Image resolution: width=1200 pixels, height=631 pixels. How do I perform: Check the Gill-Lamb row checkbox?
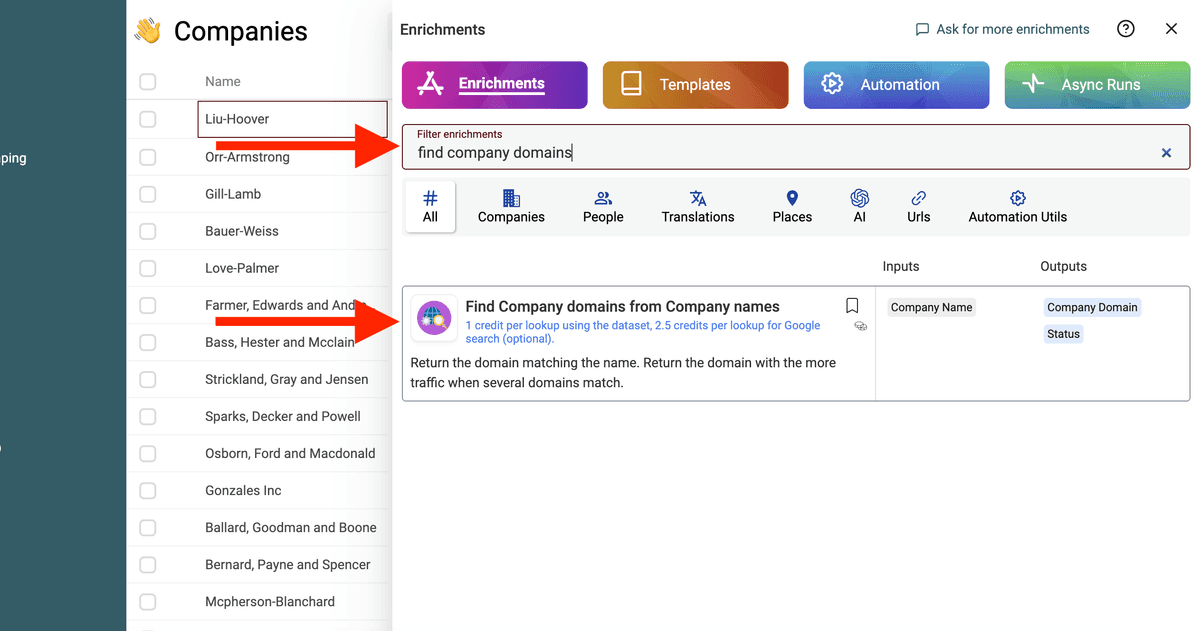click(x=148, y=194)
